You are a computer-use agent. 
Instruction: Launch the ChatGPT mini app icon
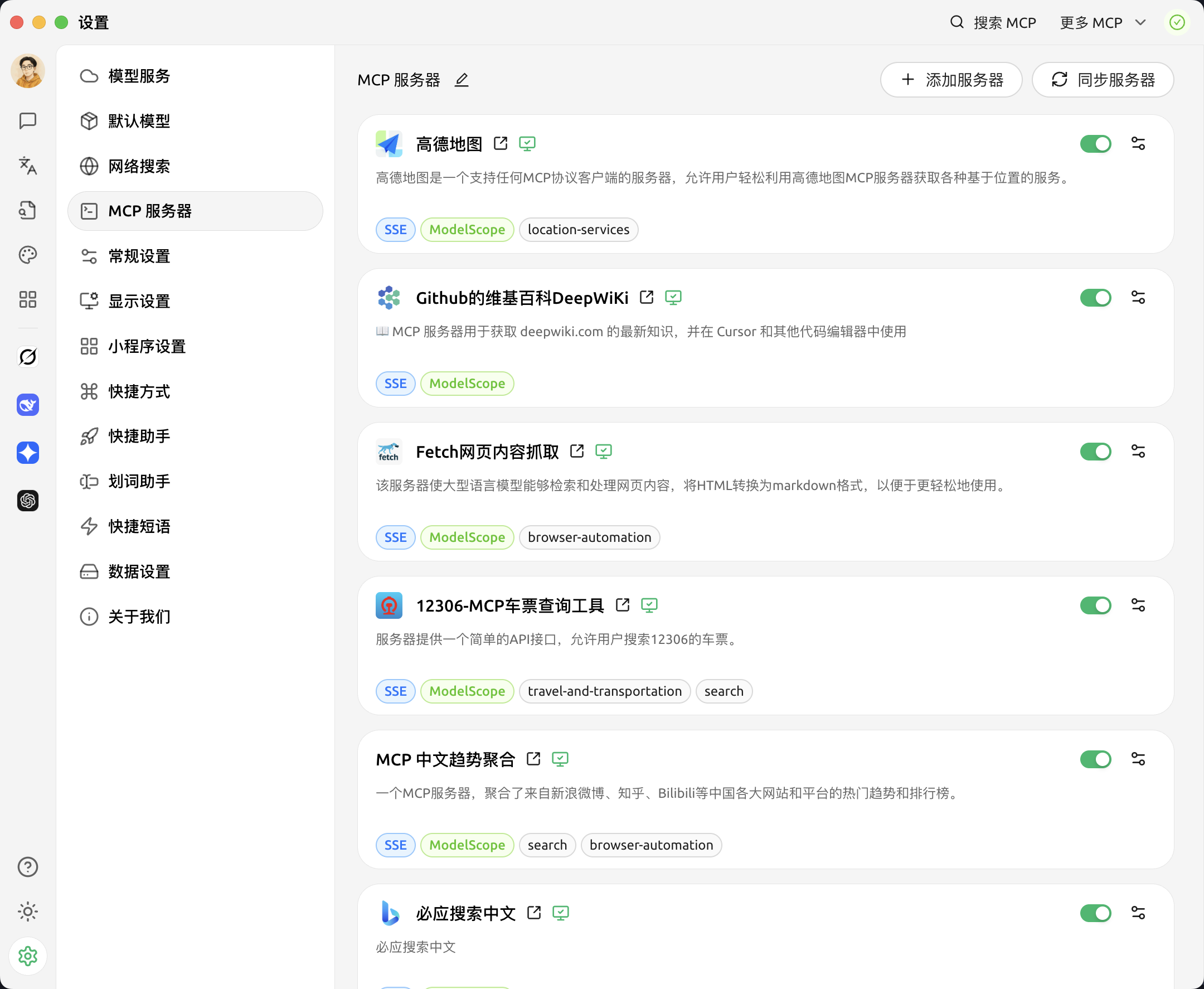coord(27,501)
